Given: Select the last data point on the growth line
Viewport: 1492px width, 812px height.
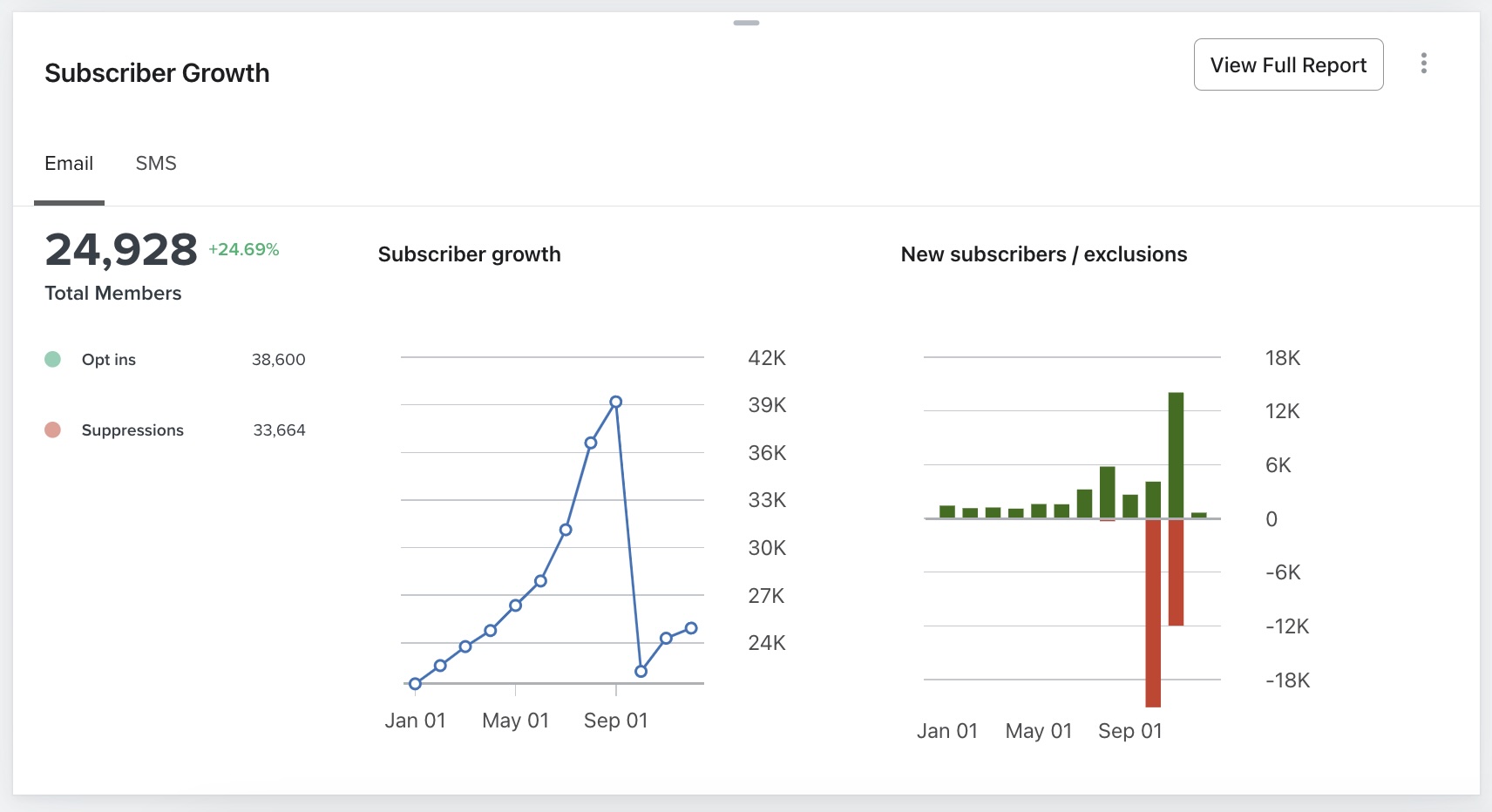Looking at the screenshot, I should [x=691, y=626].
